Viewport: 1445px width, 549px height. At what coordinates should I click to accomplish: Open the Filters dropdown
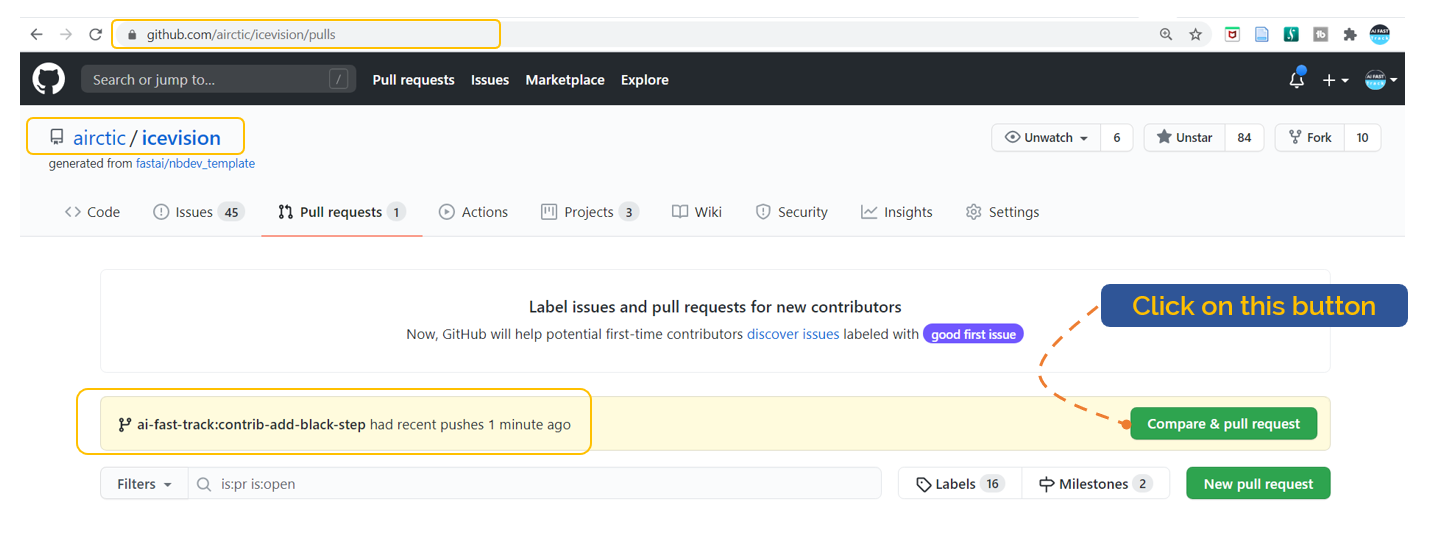tap(144, 484)
